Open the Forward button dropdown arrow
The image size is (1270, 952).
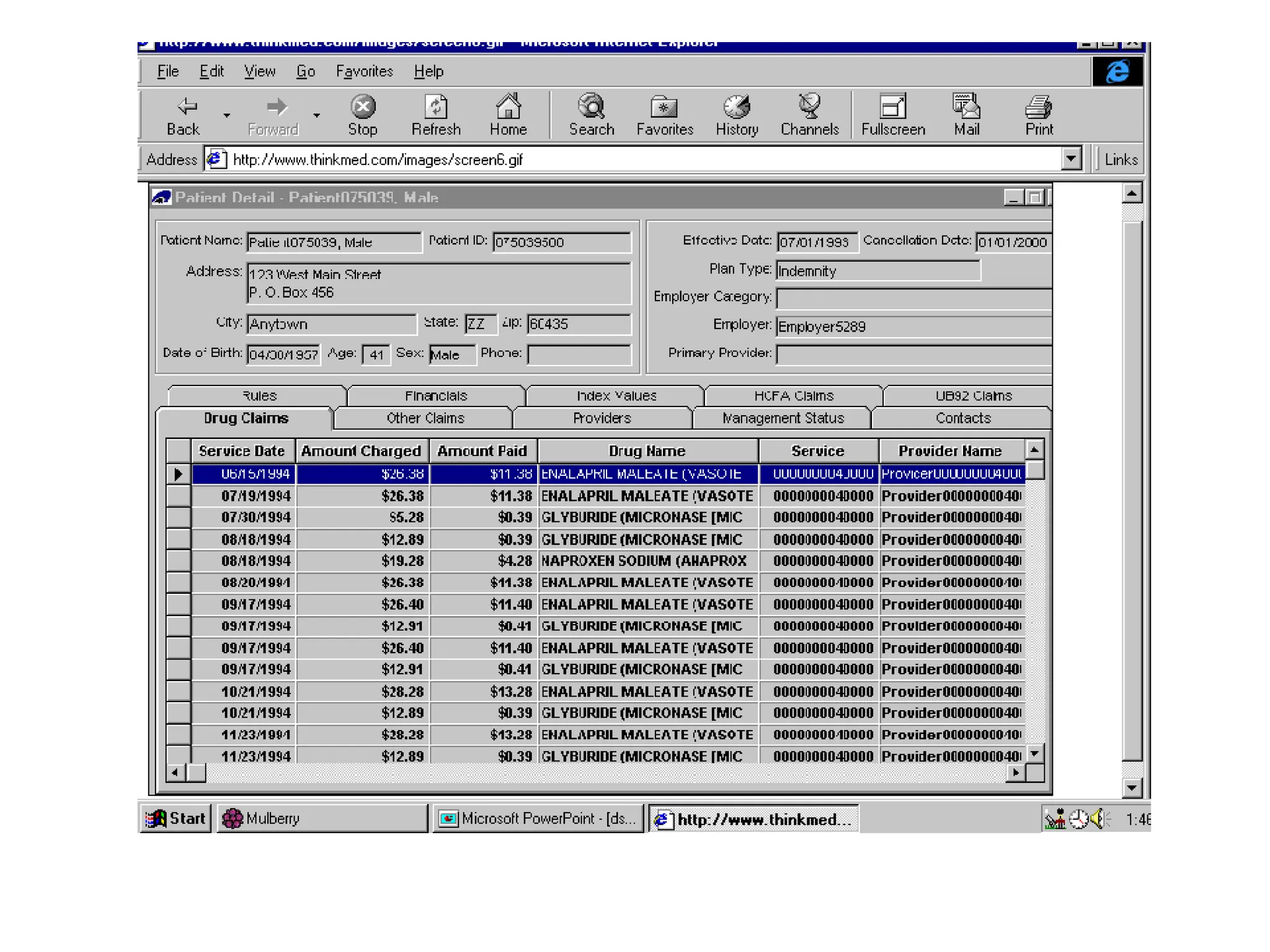317,115
